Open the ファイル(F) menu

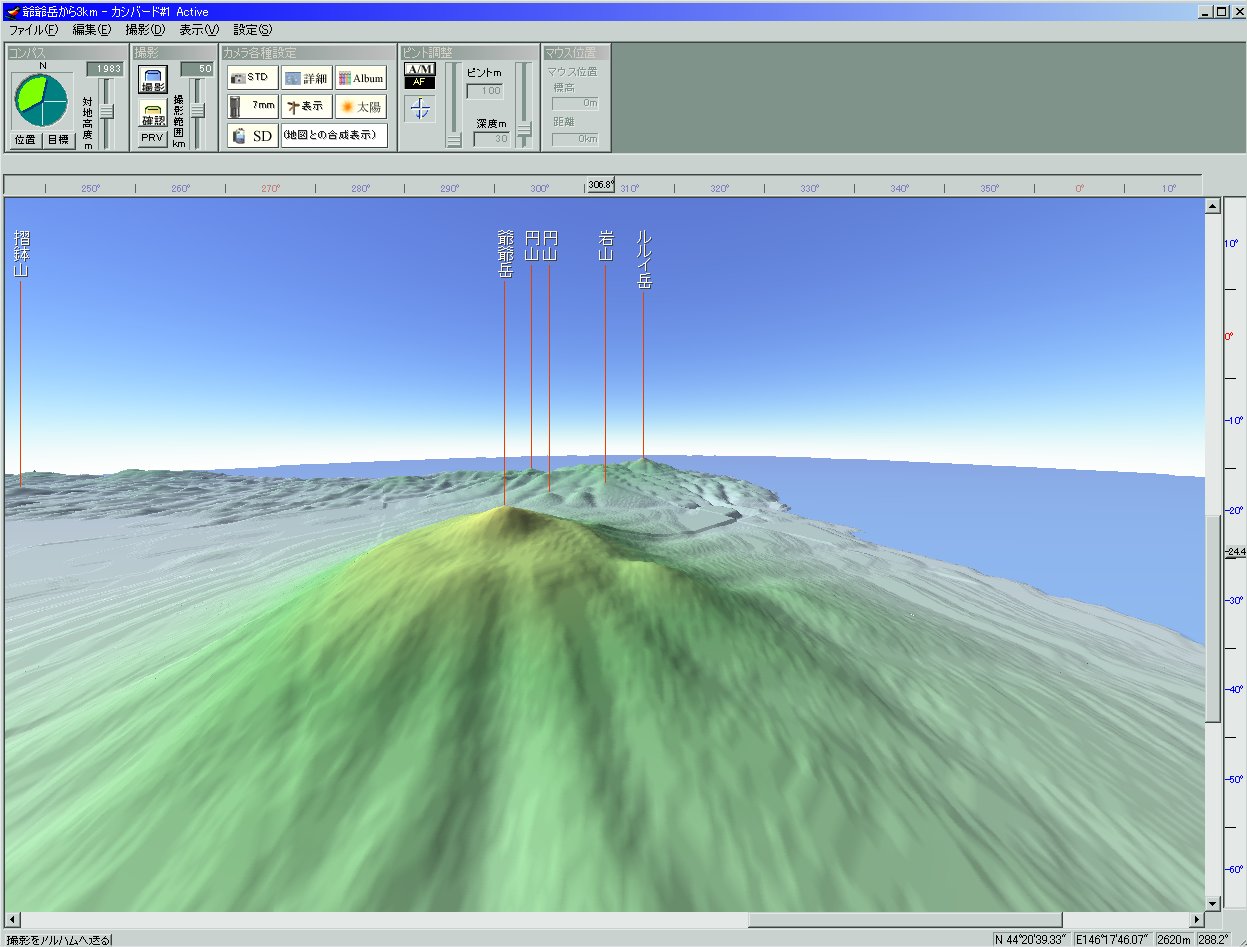[33, 30]
